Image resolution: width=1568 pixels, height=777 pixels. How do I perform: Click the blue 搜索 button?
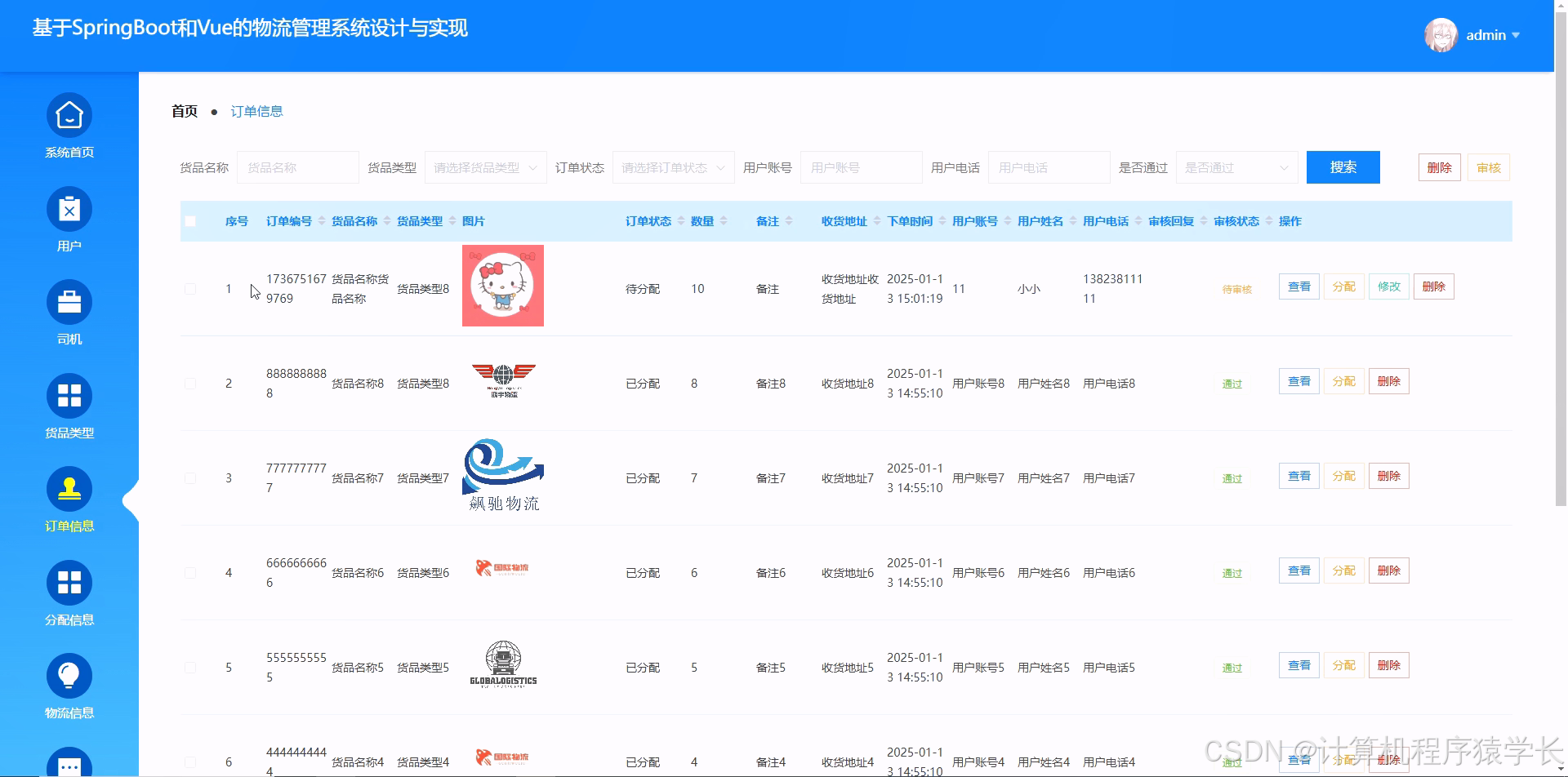coord(1343,167)
